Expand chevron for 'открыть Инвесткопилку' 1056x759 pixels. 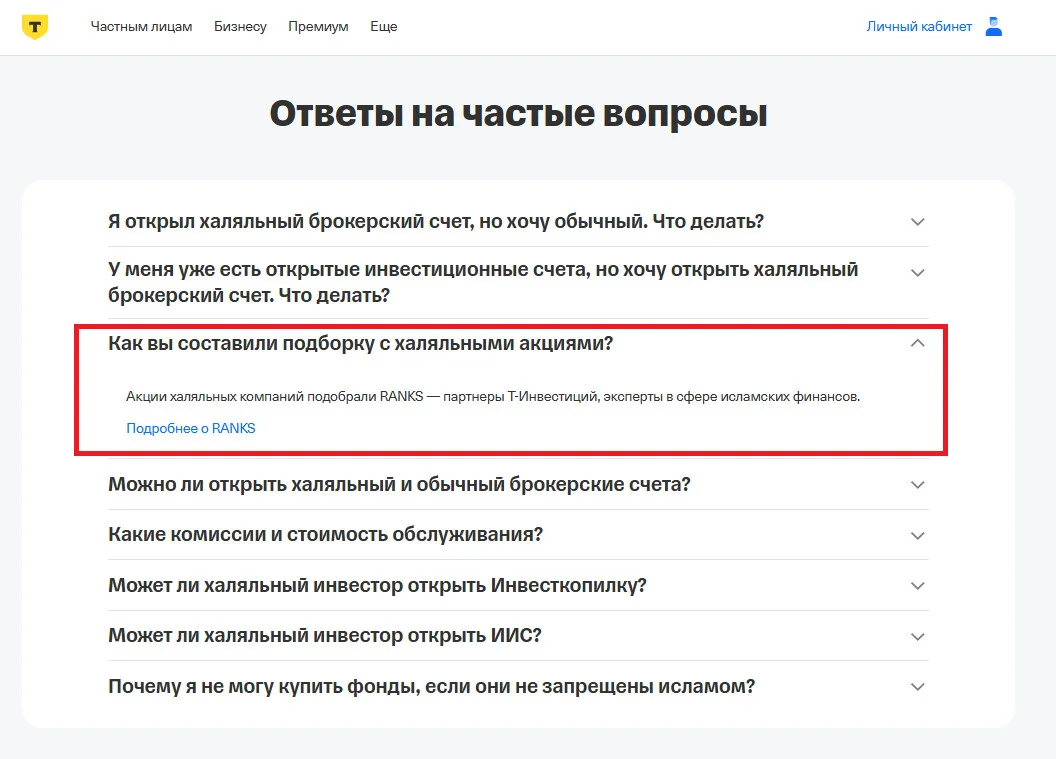917,586
